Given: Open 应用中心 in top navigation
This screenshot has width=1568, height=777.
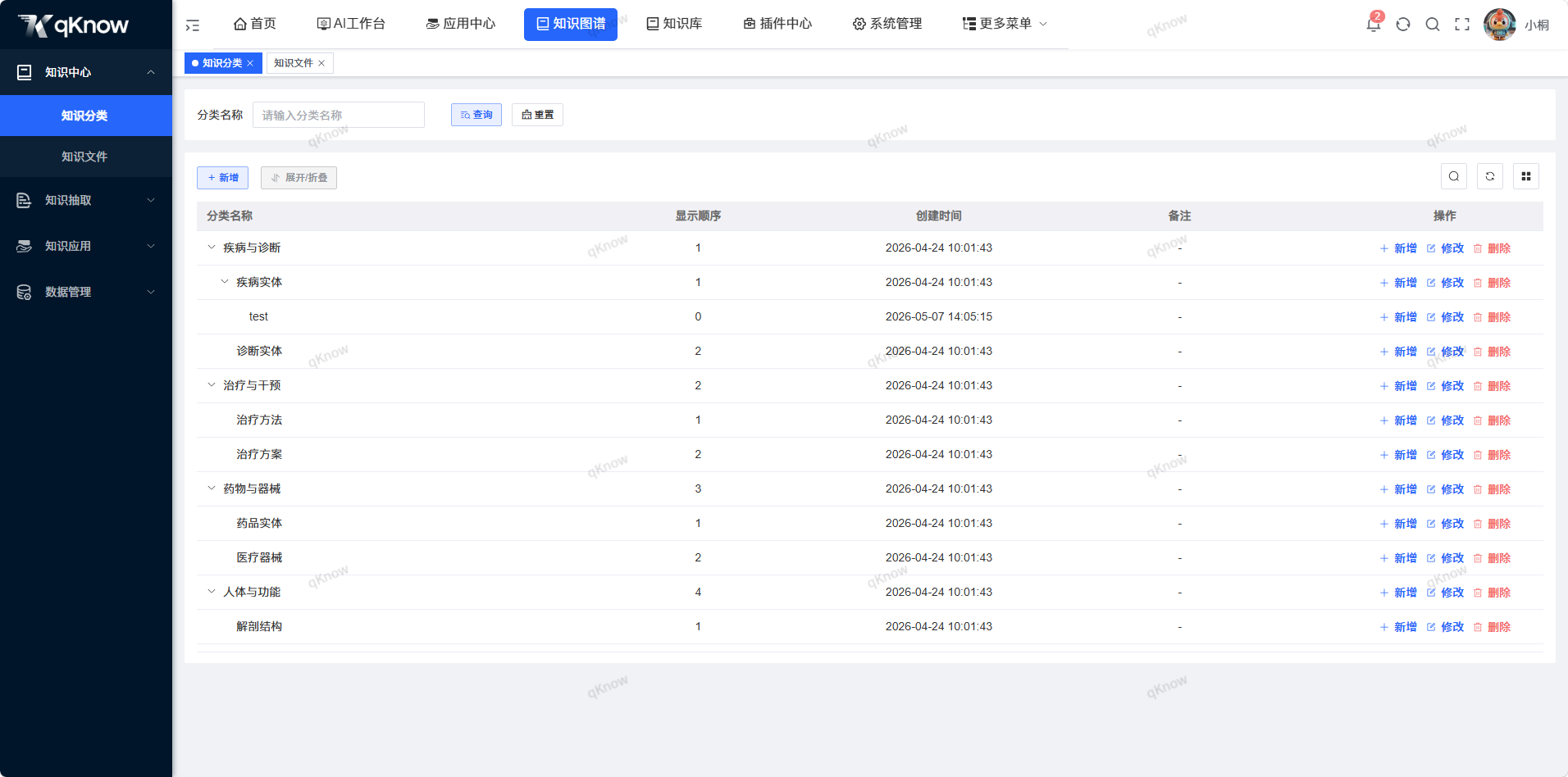Looking at the screenshot, I should point(461,24).
